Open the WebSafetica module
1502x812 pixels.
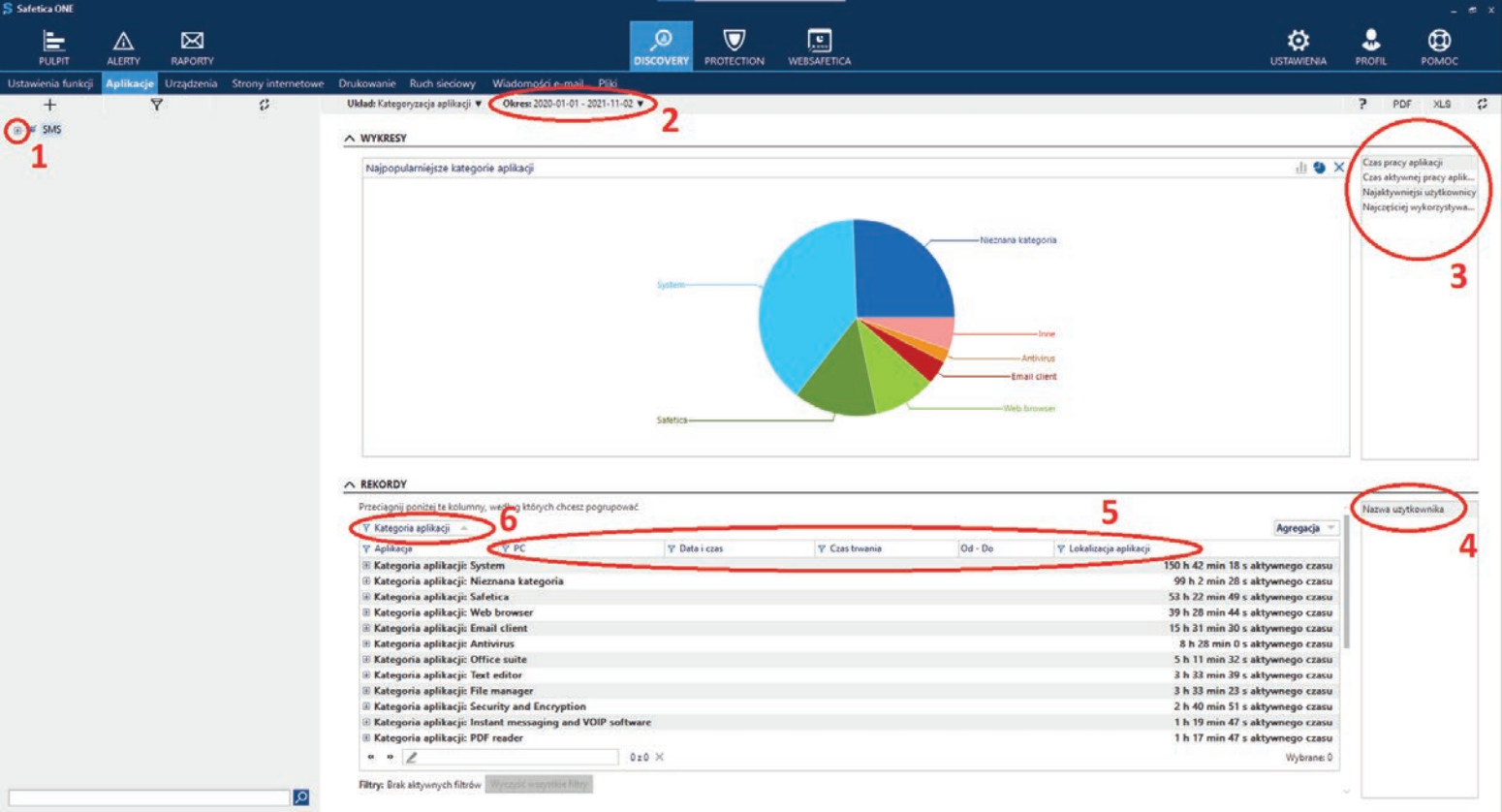tap(819, 46)
